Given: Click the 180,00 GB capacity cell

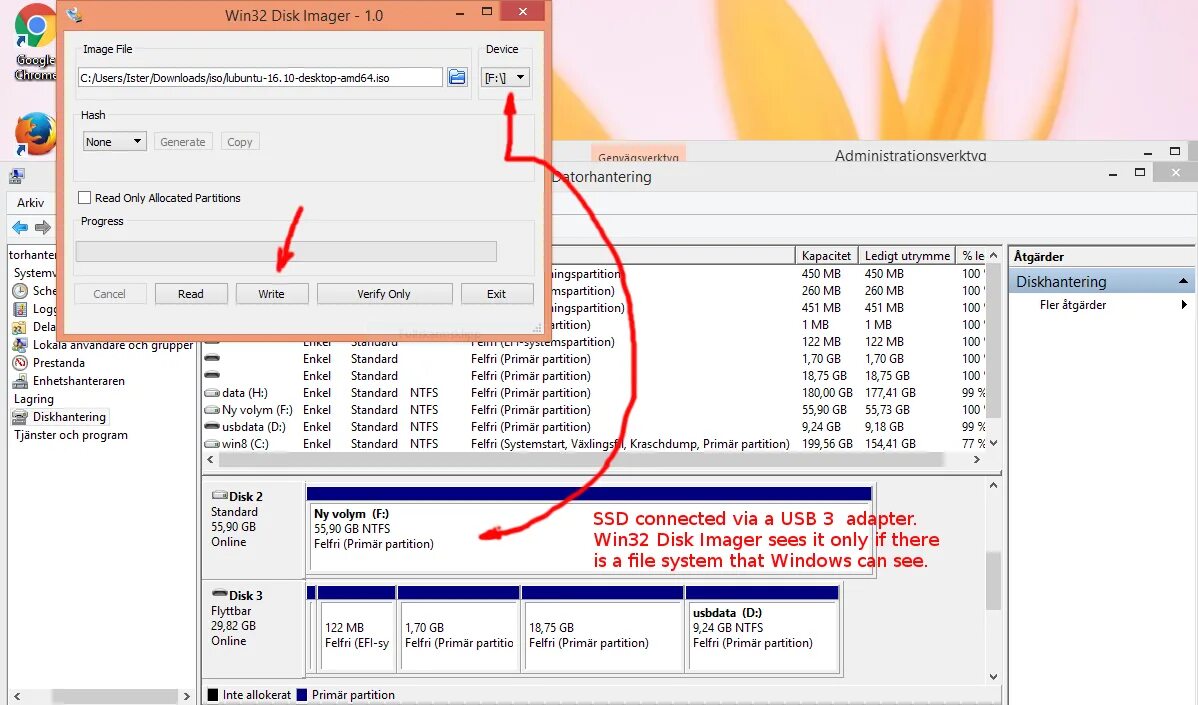Looking at the screenshot, I should click(x=827, y=393).
